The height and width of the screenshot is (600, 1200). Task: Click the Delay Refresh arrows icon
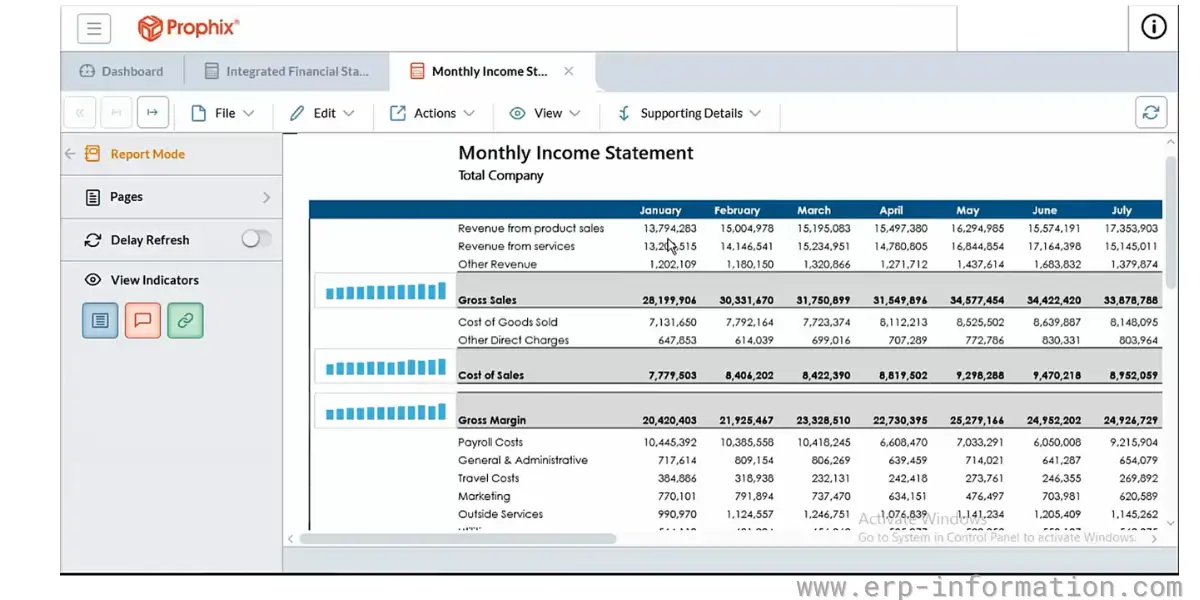[93, 240]
